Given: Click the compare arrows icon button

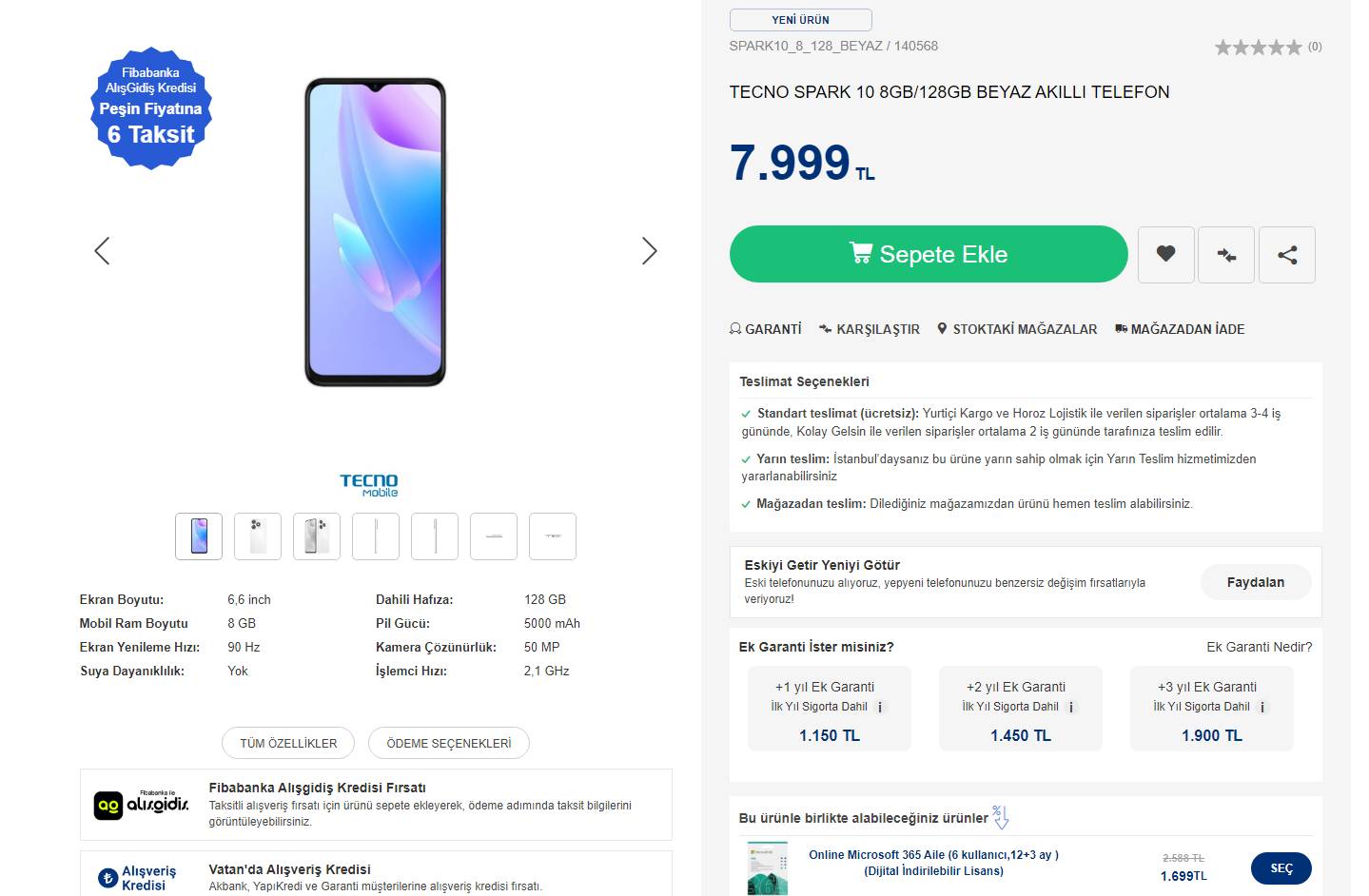Looking at the screenshot, I should coord(1226,254).
